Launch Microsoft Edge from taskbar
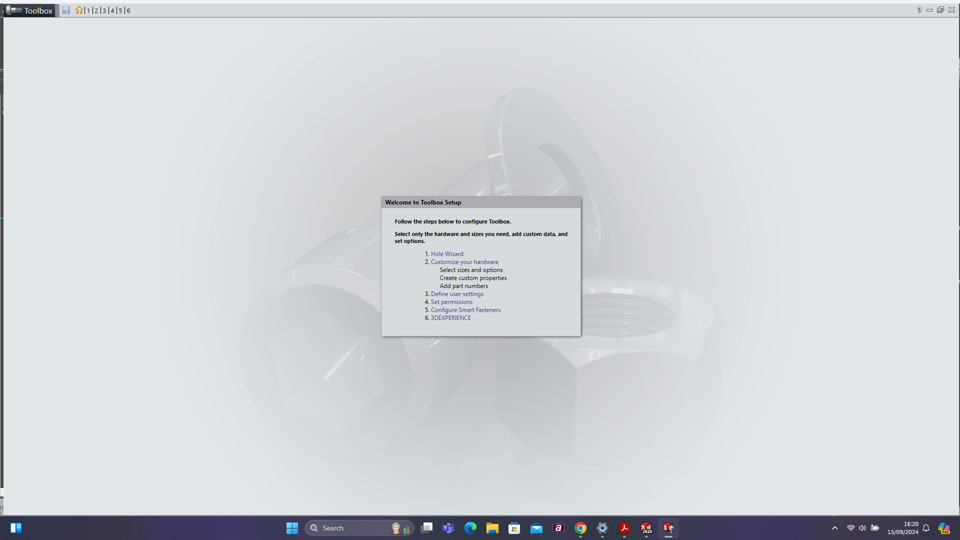The image size is (960, 540). (470, 528)
